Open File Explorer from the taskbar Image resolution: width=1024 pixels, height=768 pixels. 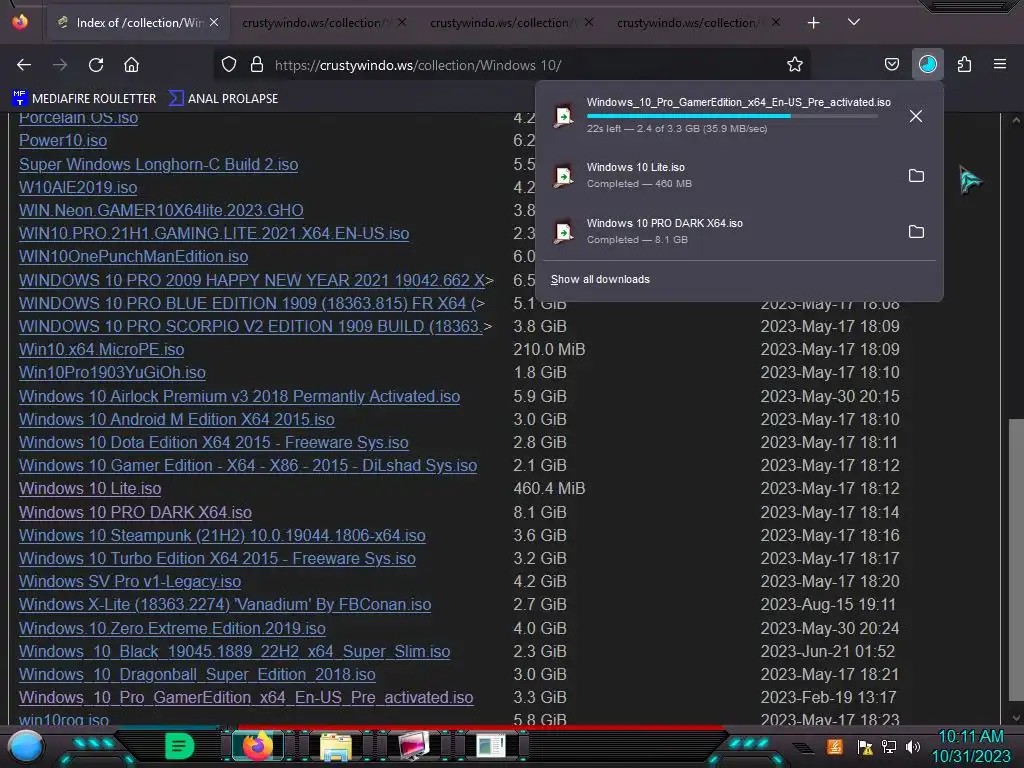click(x=336, y=746)
